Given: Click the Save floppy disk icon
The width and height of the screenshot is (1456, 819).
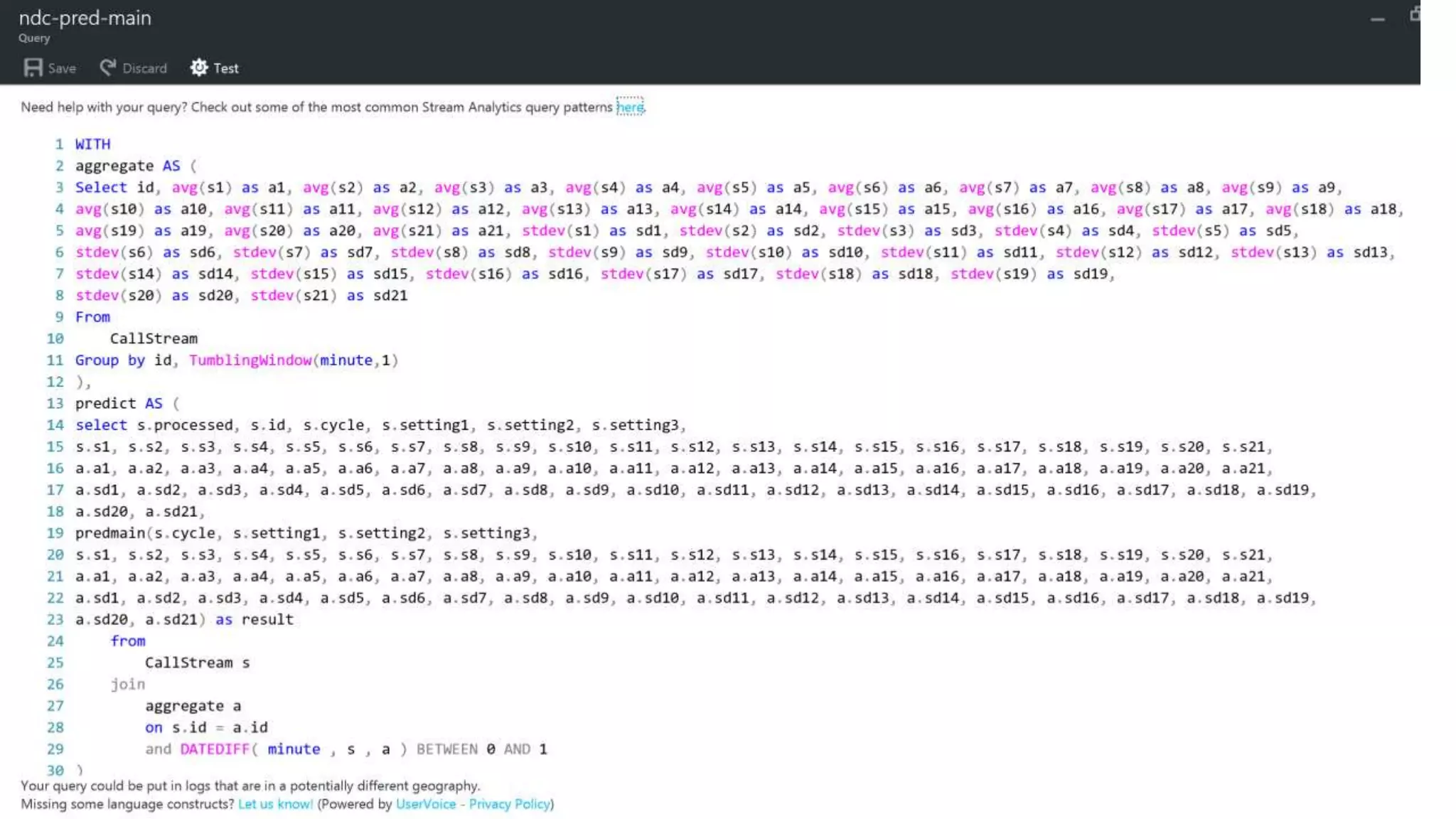Looking at the screenshot, I should (x=33, y=68).
